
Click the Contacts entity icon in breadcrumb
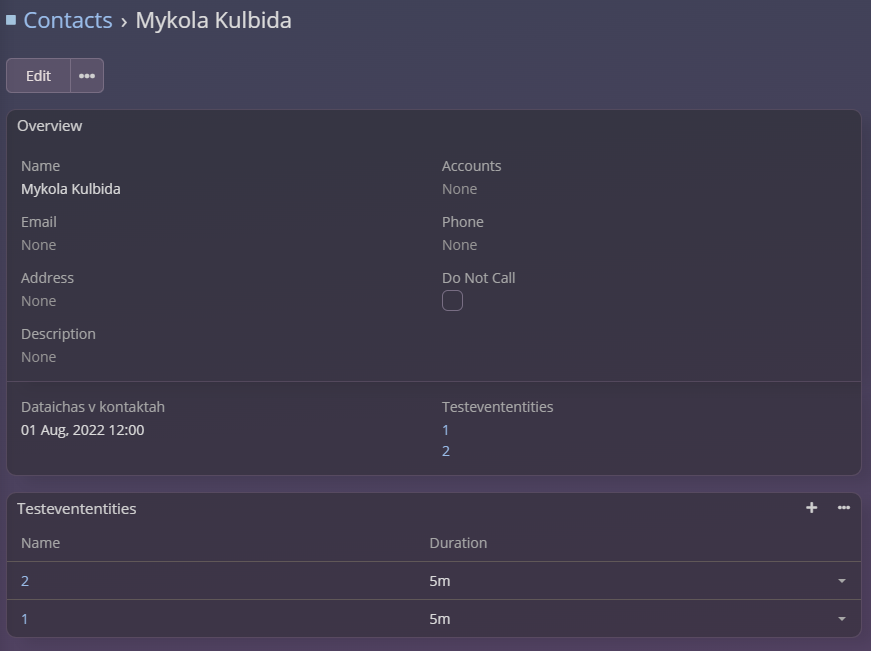point(11,20)
